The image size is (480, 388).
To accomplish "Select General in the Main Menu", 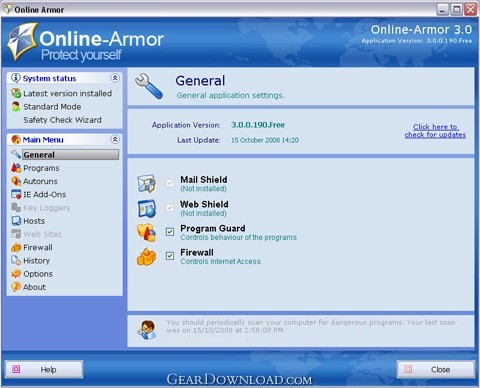I will pyautogui.click(x=70, y=155).
